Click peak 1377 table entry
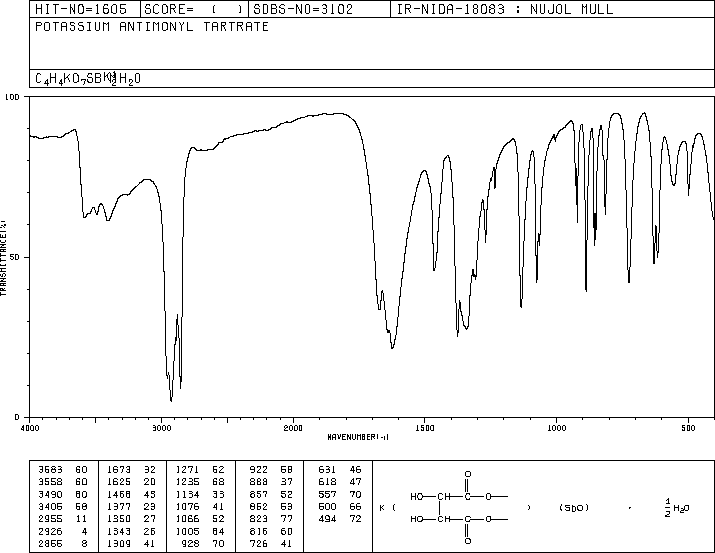 click(x=131, y=506)
